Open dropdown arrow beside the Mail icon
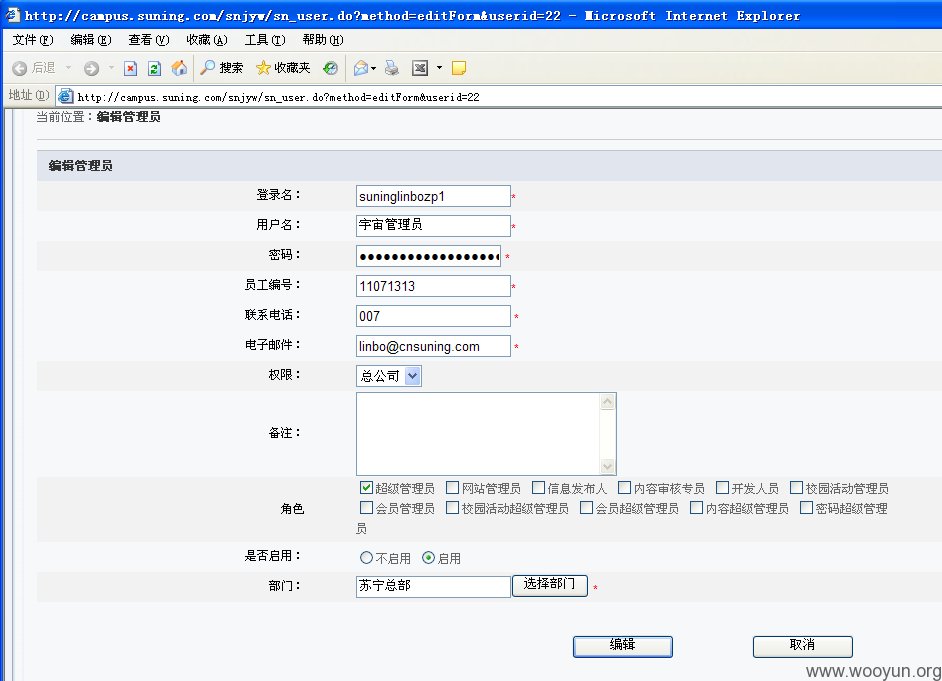Screen dimensions: 942x681 point(374,68)
